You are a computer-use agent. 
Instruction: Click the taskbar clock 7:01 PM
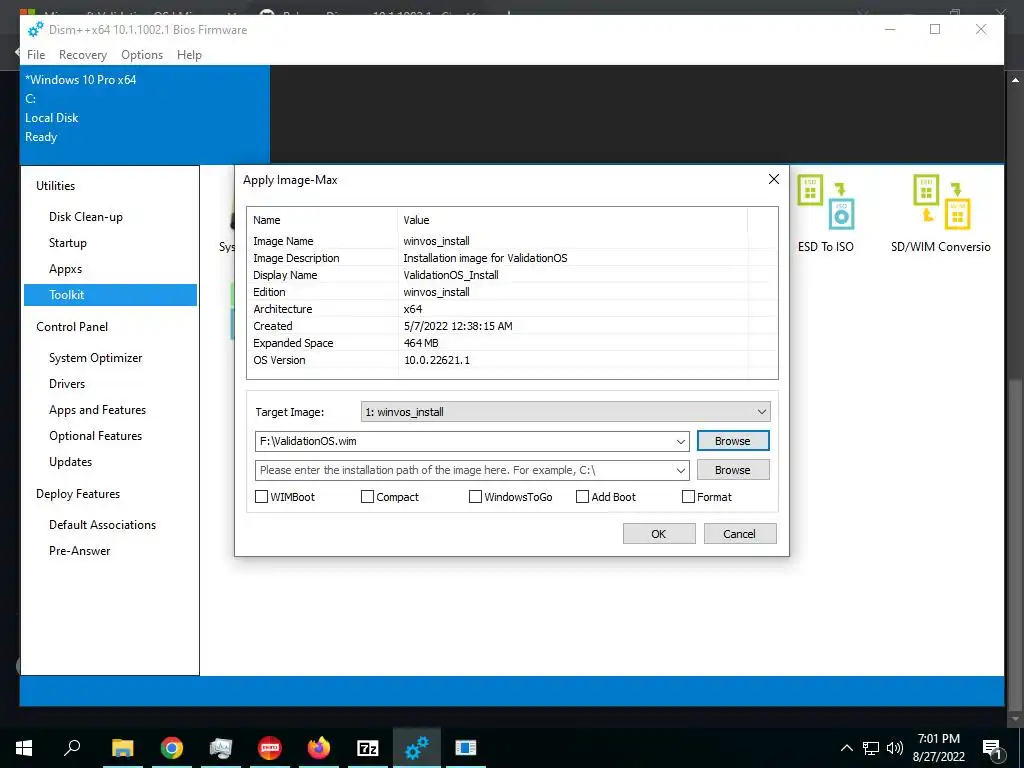tap(938, 748)
